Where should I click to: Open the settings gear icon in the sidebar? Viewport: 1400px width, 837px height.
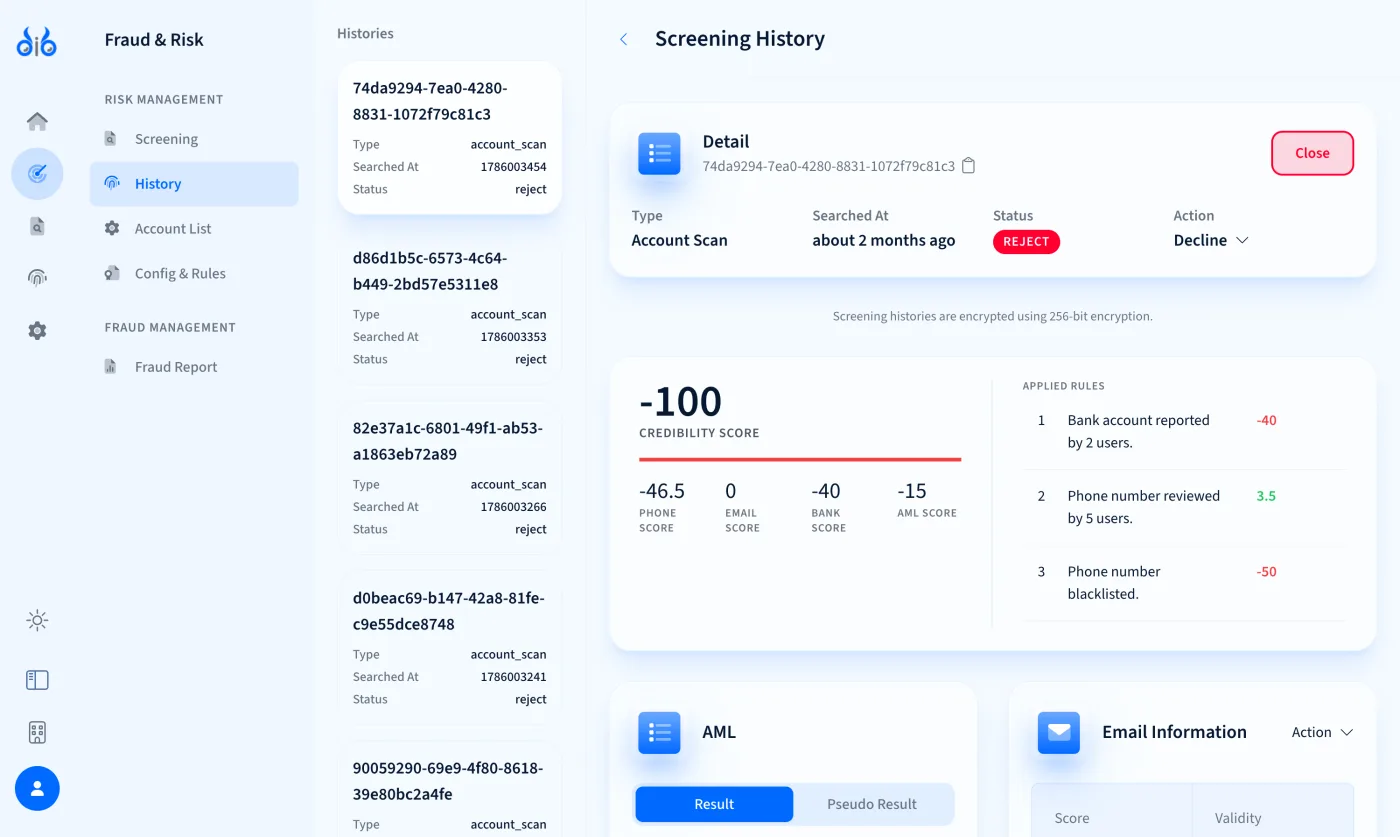[x=37, y=330]
